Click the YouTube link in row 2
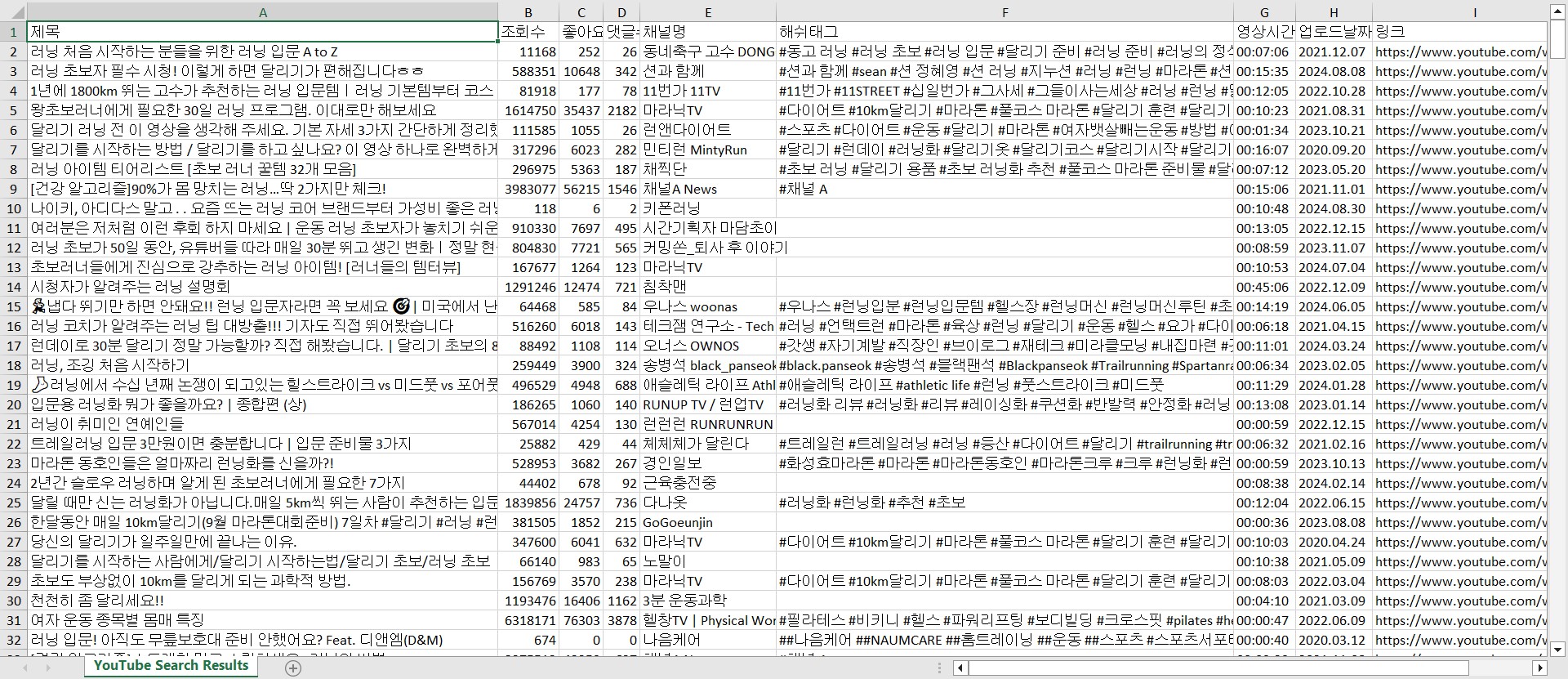The image size is (1568, 679). click(x=1459, y=51)
